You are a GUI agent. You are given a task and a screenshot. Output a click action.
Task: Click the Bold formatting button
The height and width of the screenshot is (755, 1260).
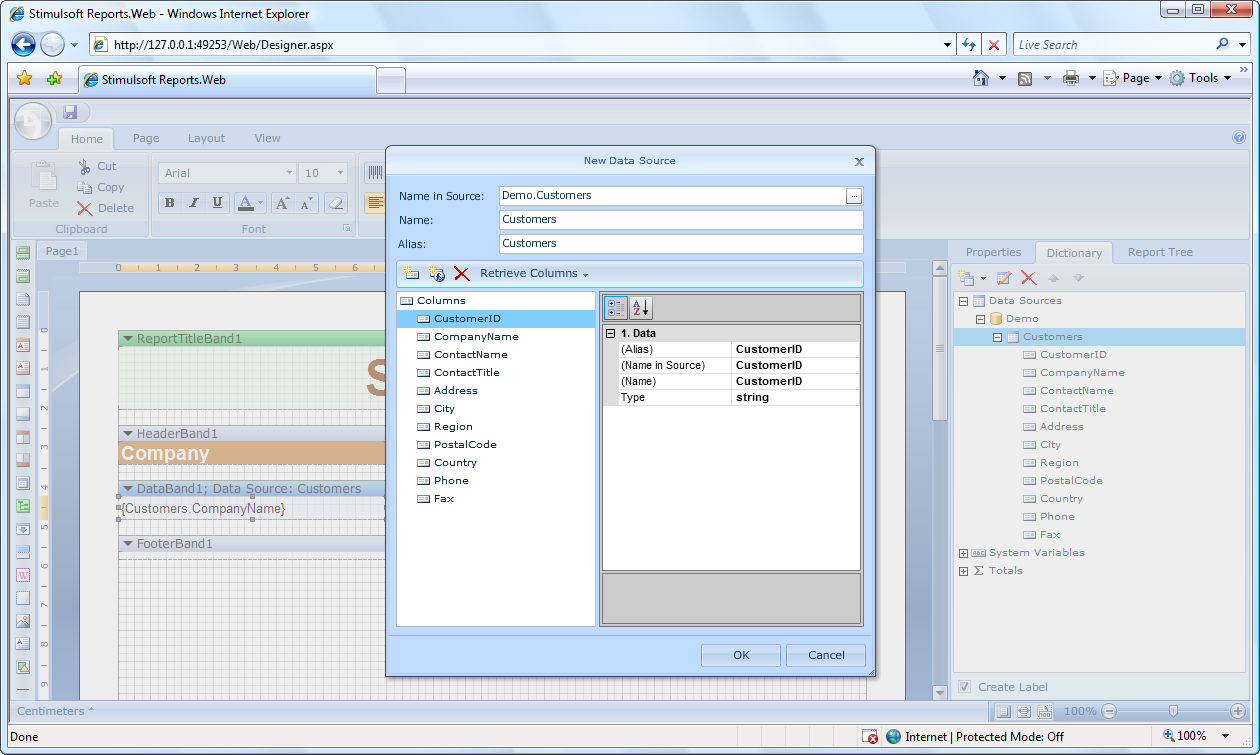[x=169, y=203]
